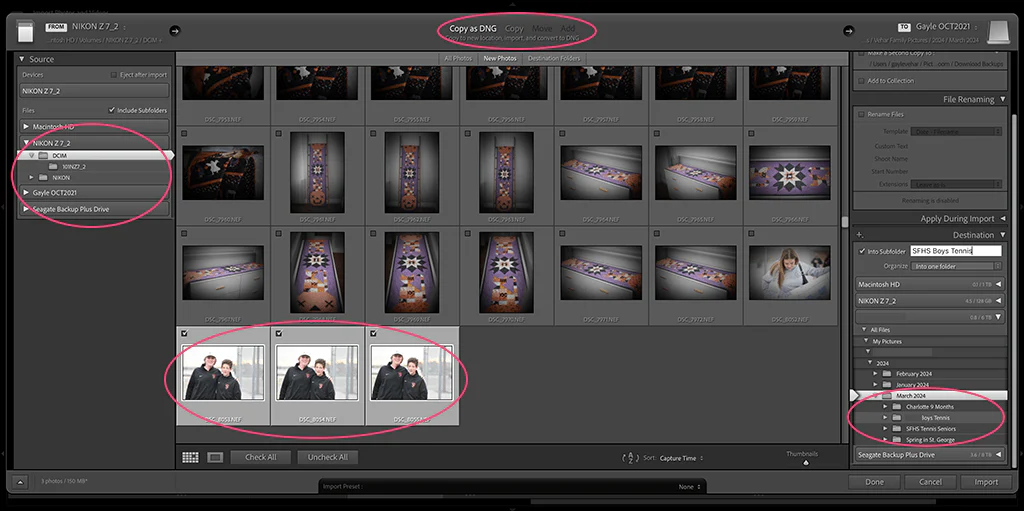The width and height of the screenshot is (1024, 511).
Task: Uncheck the DSC_8054.NEF photo checkbox
Action: point(279,333)
